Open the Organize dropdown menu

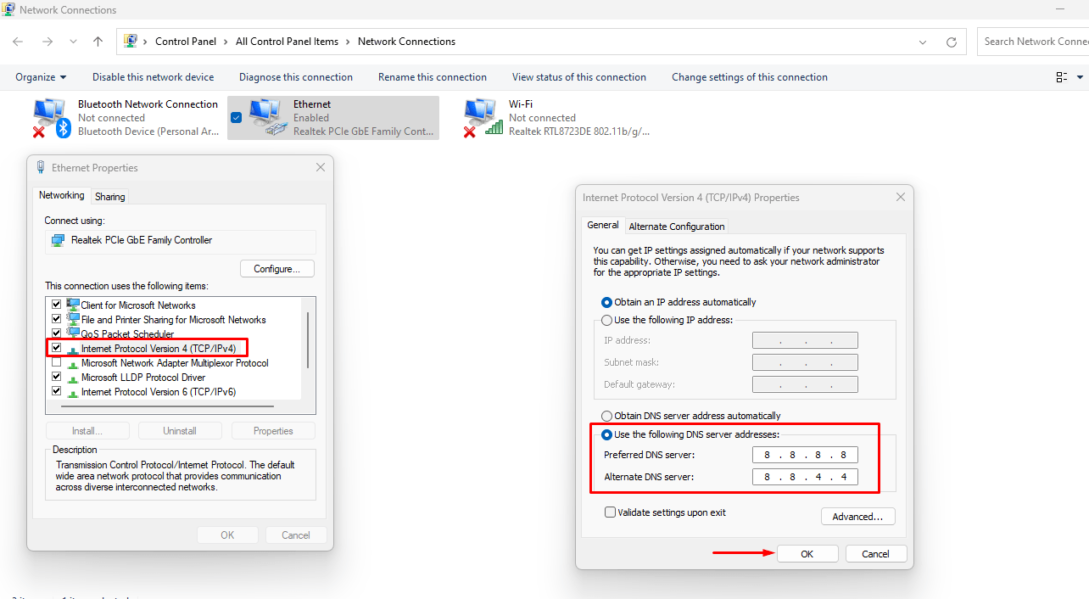click(41, 77)
